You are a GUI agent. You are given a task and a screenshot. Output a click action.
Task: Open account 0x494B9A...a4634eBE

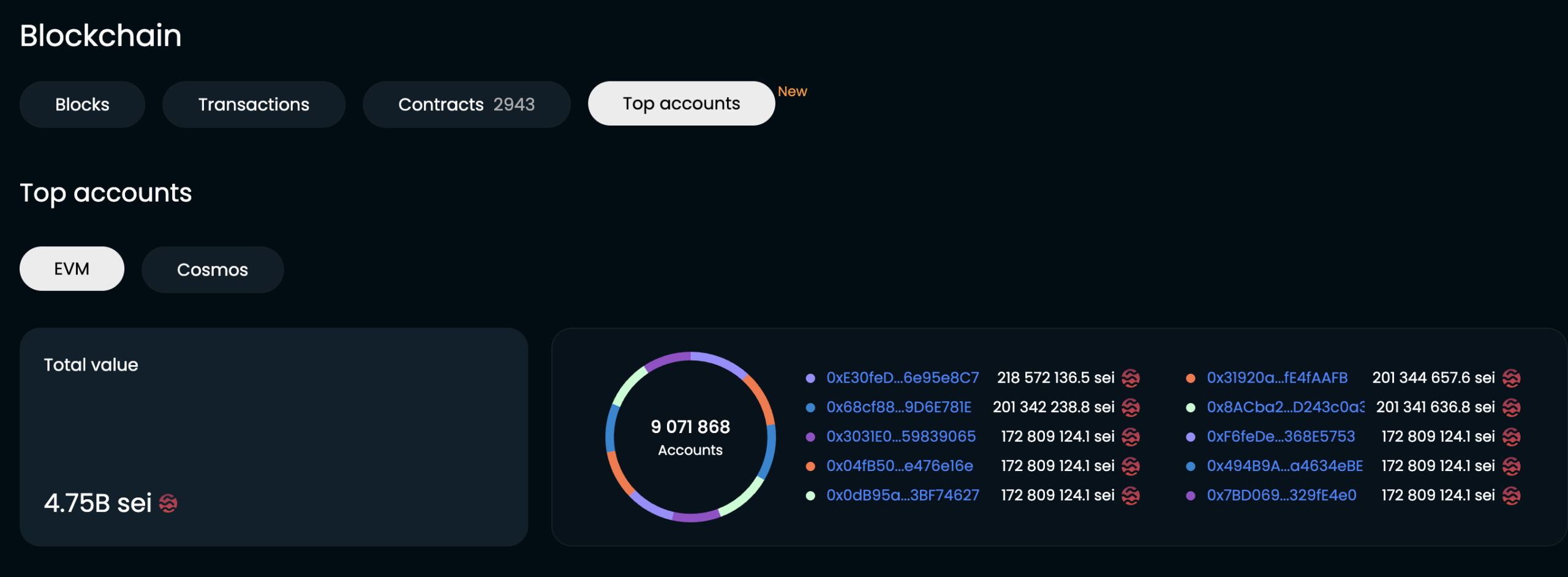click(x=1284, y=466)
